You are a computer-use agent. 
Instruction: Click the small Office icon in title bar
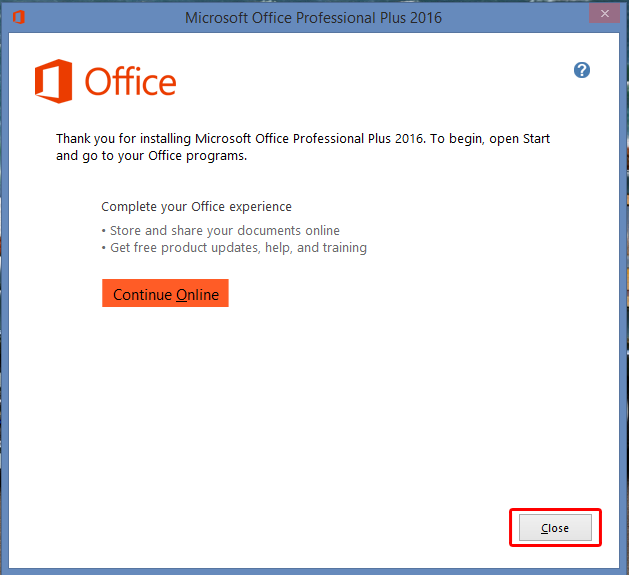point(18,17)
